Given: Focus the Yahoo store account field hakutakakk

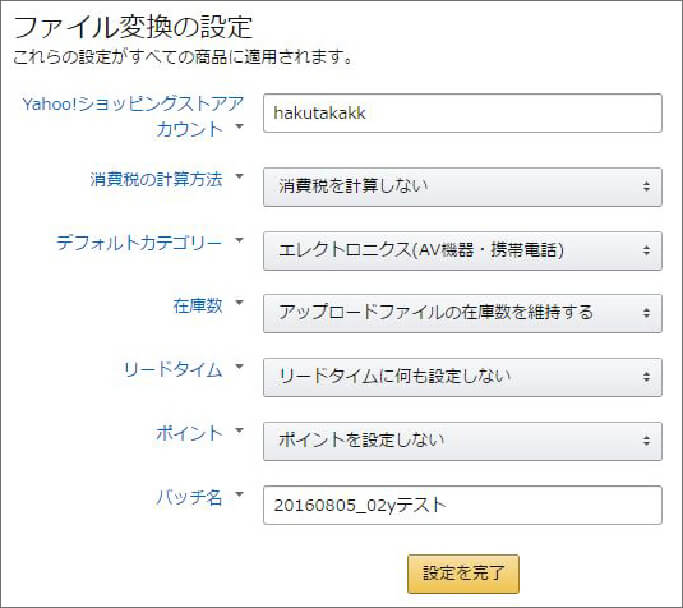Looking at the screenshot, I should [x=462, y=113].
